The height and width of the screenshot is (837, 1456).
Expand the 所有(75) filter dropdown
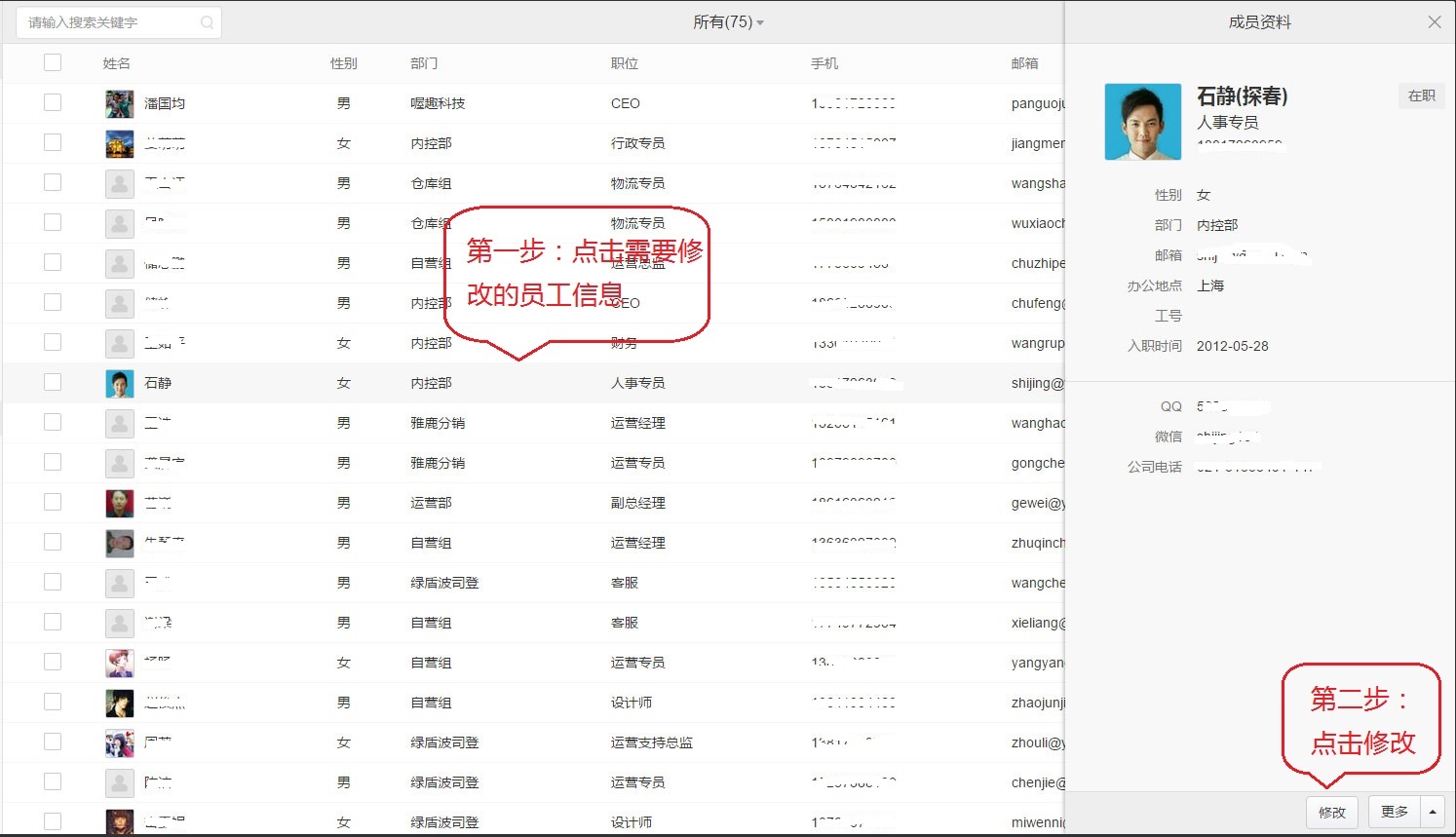pyautogui.click(x=728, y=22)
